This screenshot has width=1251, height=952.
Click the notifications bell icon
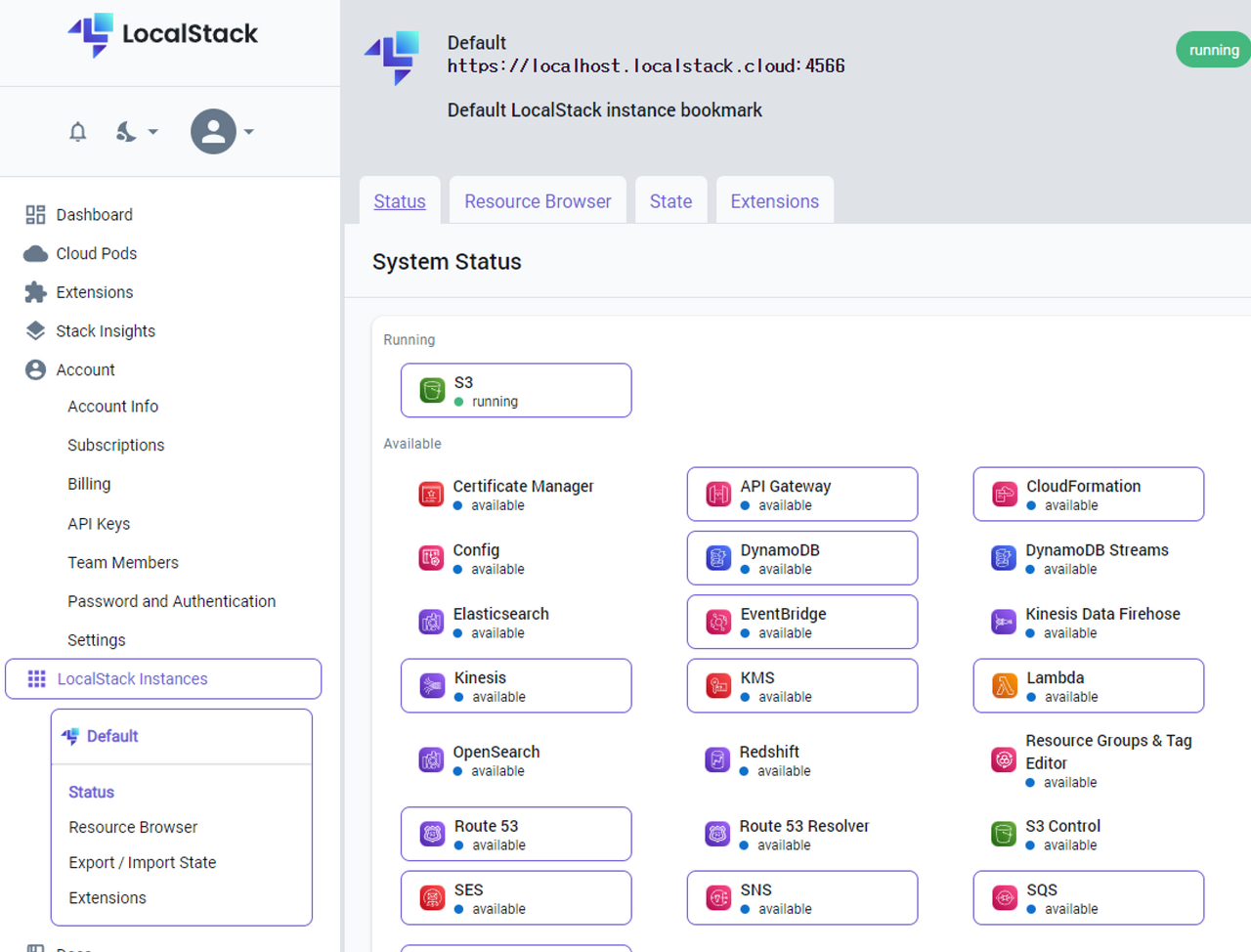tap(78, 131)
